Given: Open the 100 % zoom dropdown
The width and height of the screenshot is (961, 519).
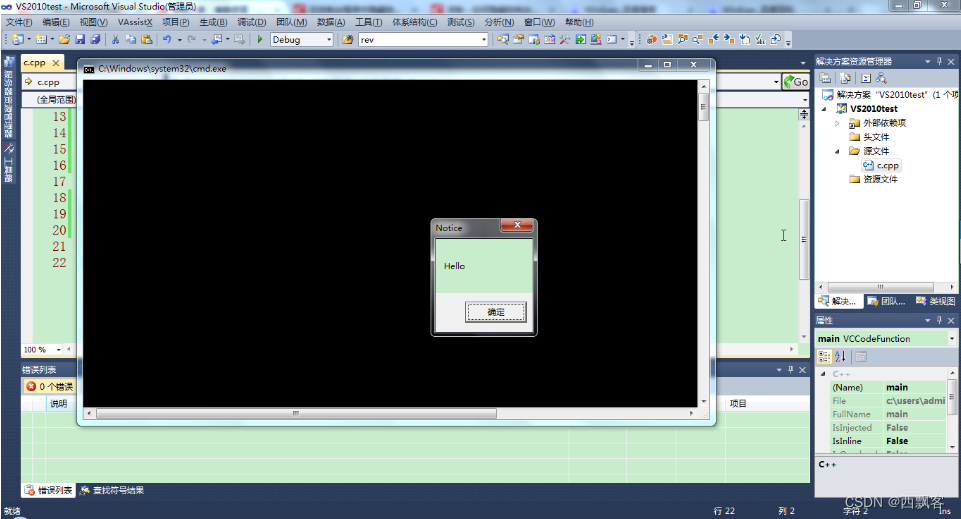Looking at the screenshot, I should point(59,349).
